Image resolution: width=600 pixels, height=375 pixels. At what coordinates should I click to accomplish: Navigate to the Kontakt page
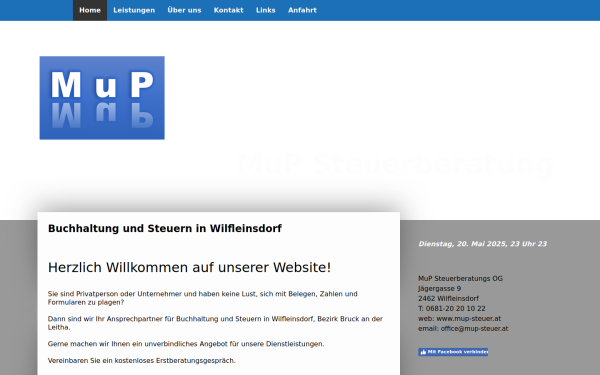[228, 10]
